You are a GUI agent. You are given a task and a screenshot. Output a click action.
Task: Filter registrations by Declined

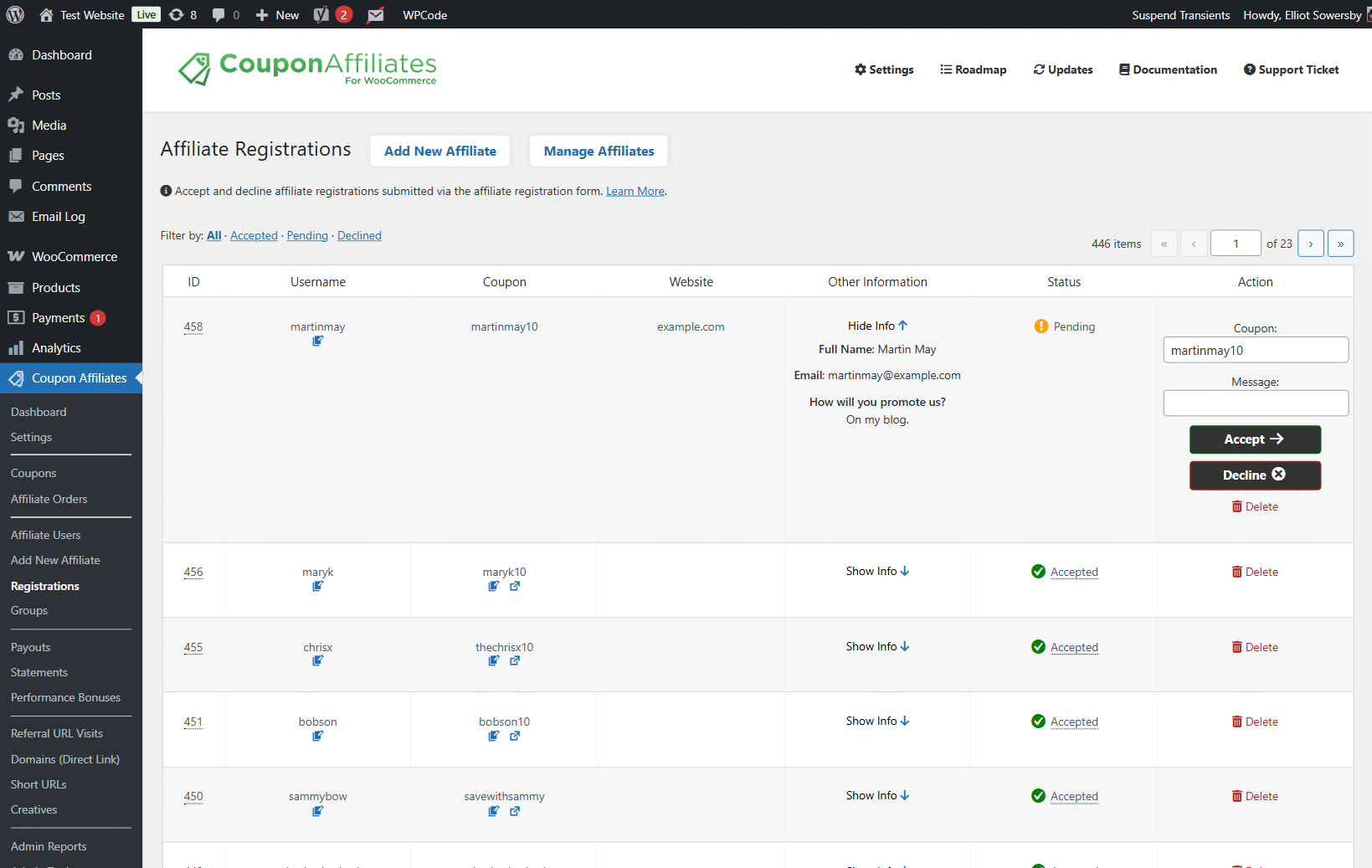359,236
